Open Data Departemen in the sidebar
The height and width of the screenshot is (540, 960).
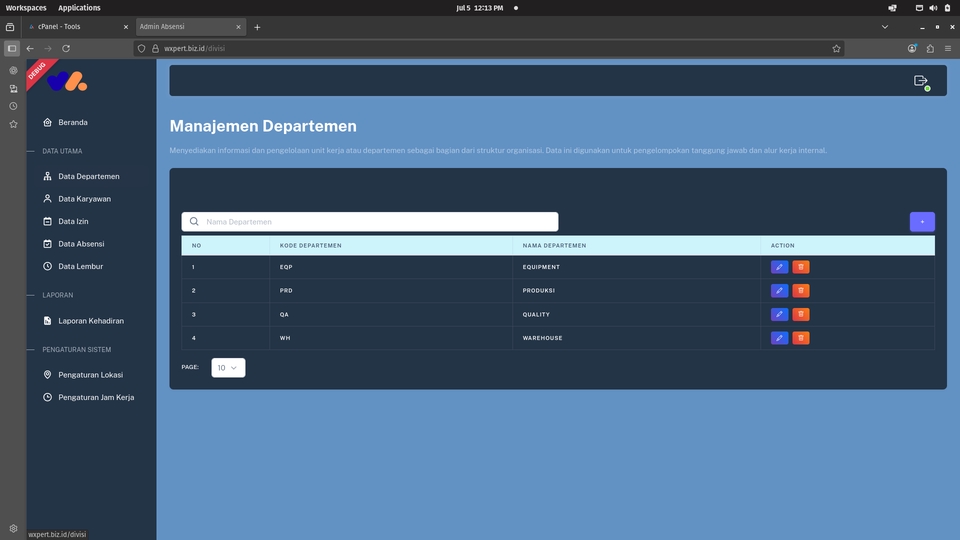tap(88, 176)
